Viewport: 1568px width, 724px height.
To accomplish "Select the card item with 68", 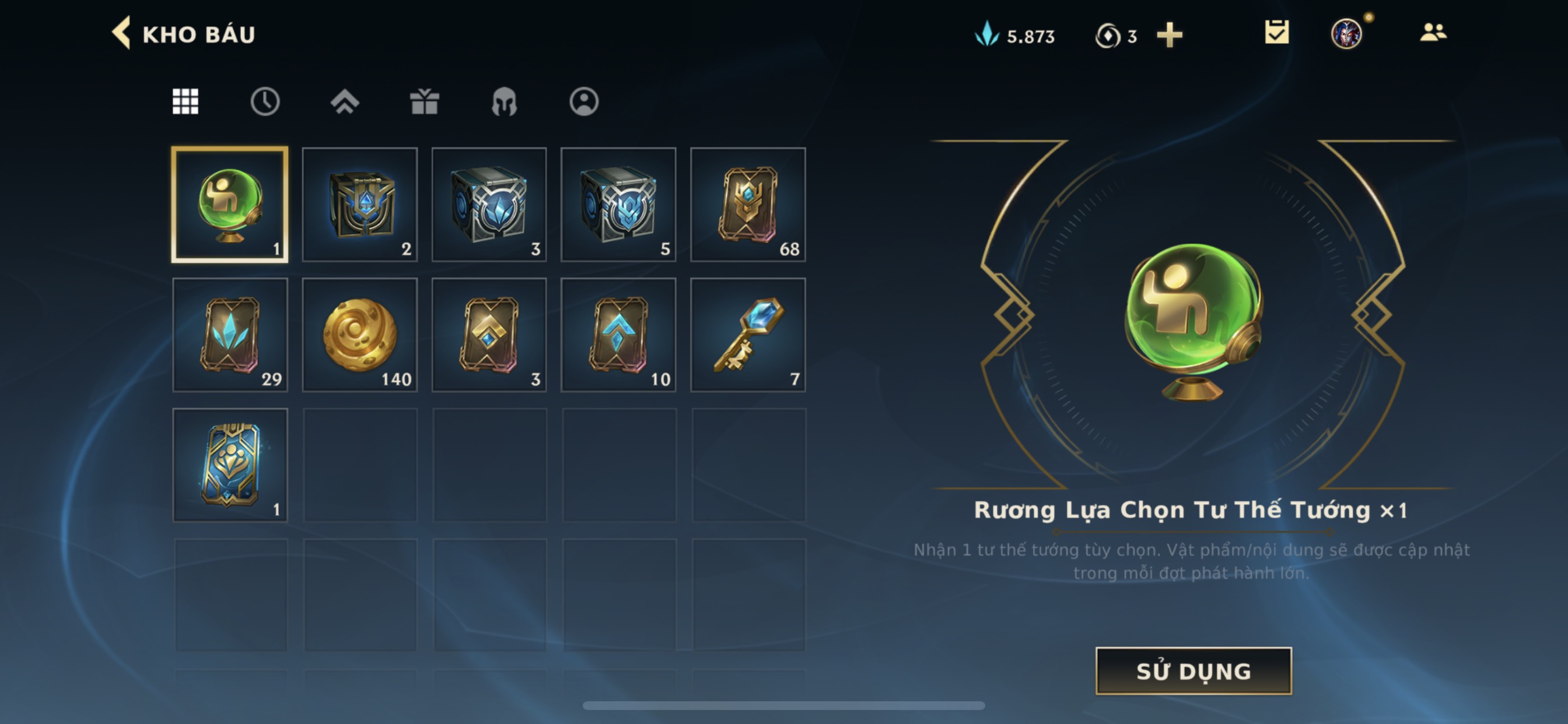I will [748, 205].
